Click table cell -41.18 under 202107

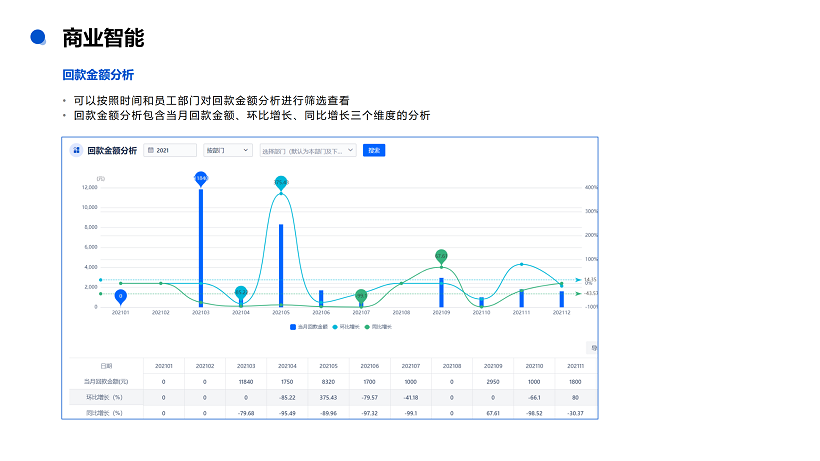pyautogui.click(x=411, y=397)
